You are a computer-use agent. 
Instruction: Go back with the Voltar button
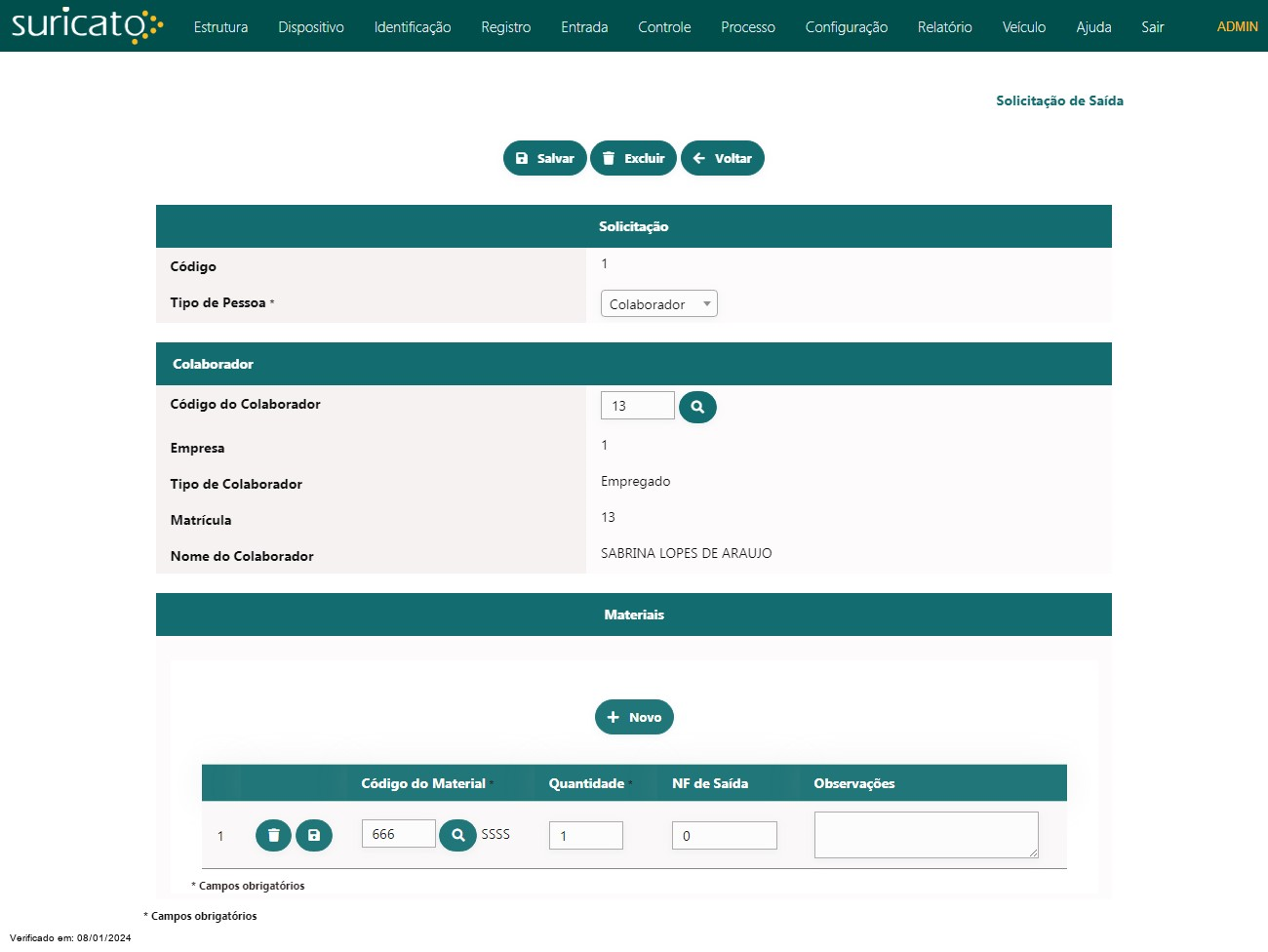coord(722,158)
